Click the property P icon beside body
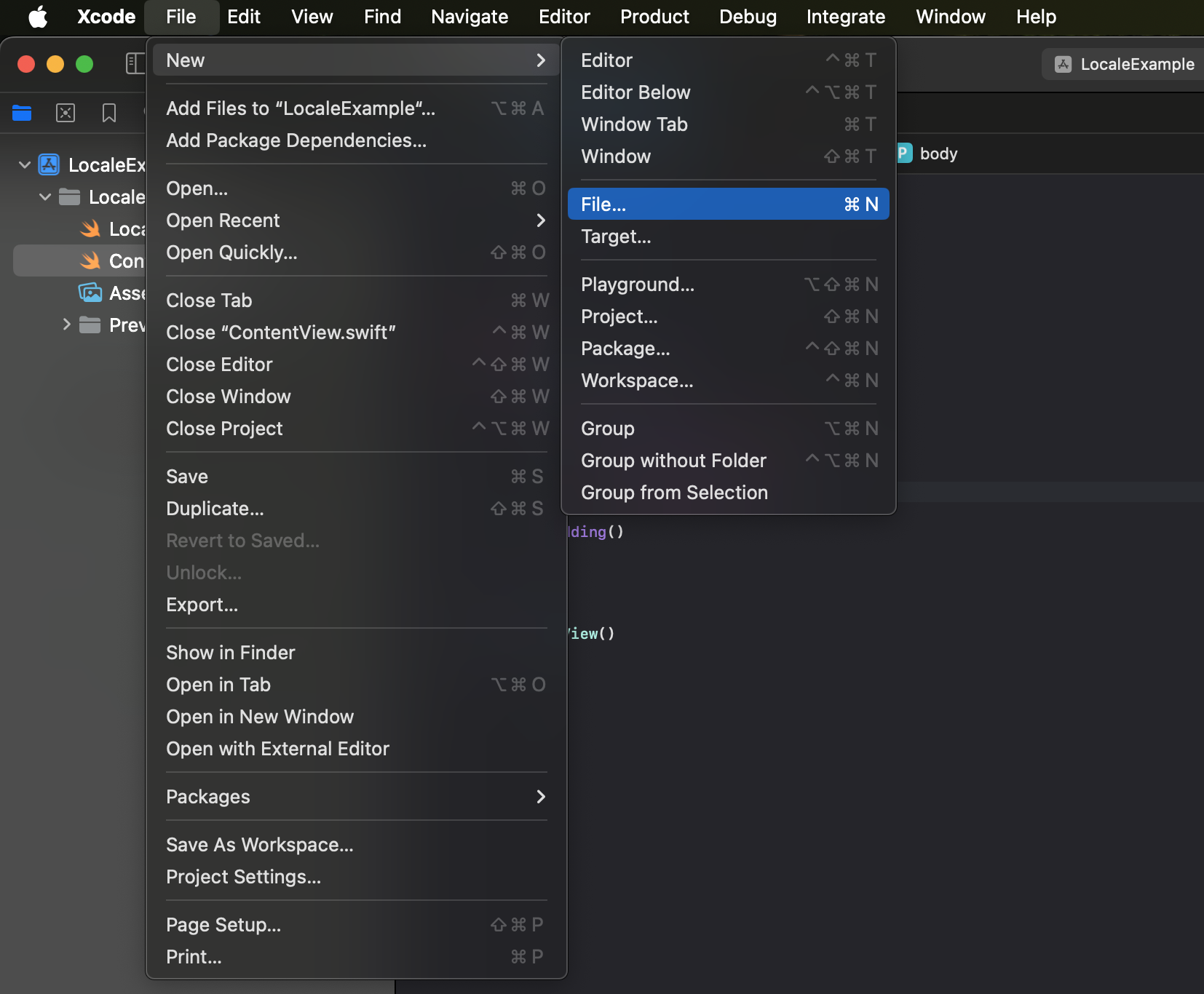Image resolution: width=1204 pixels, height=994 pixels. point(903,154)
